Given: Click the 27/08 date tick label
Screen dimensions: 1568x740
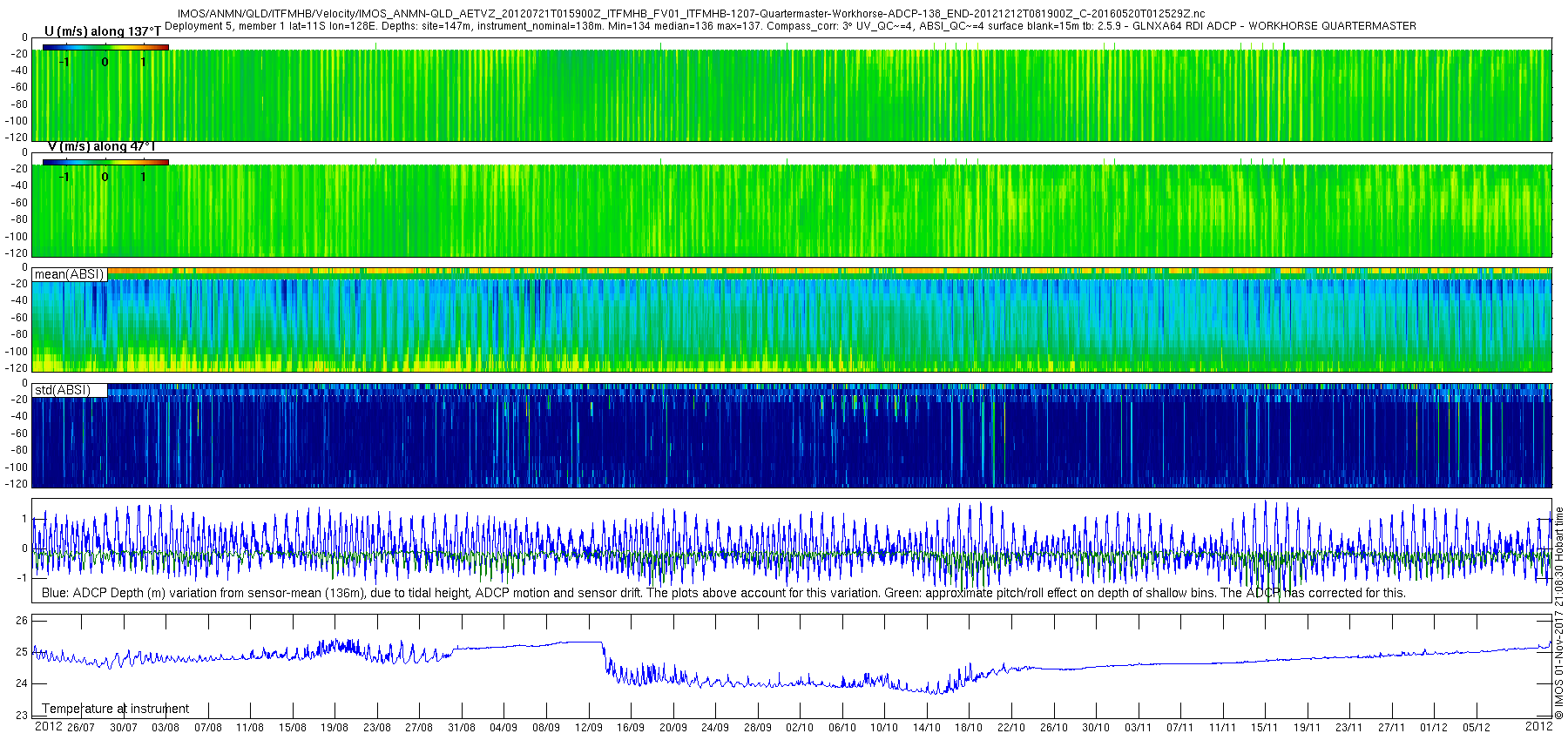Looking at the screenshot, I should (x=419, y=728).
